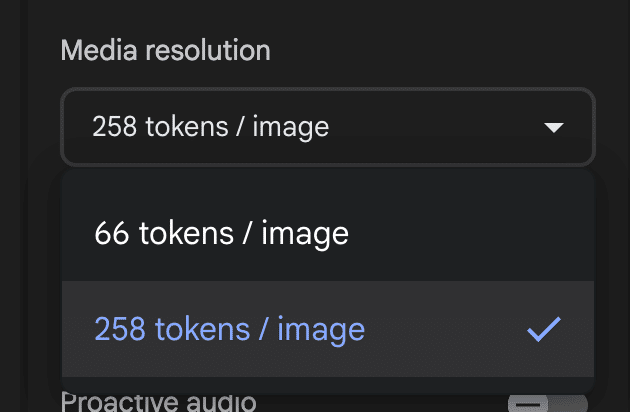The image size is (630, 412).
Task: Enable Proactive audio with its switch
Action: click(x=545, y=403)
